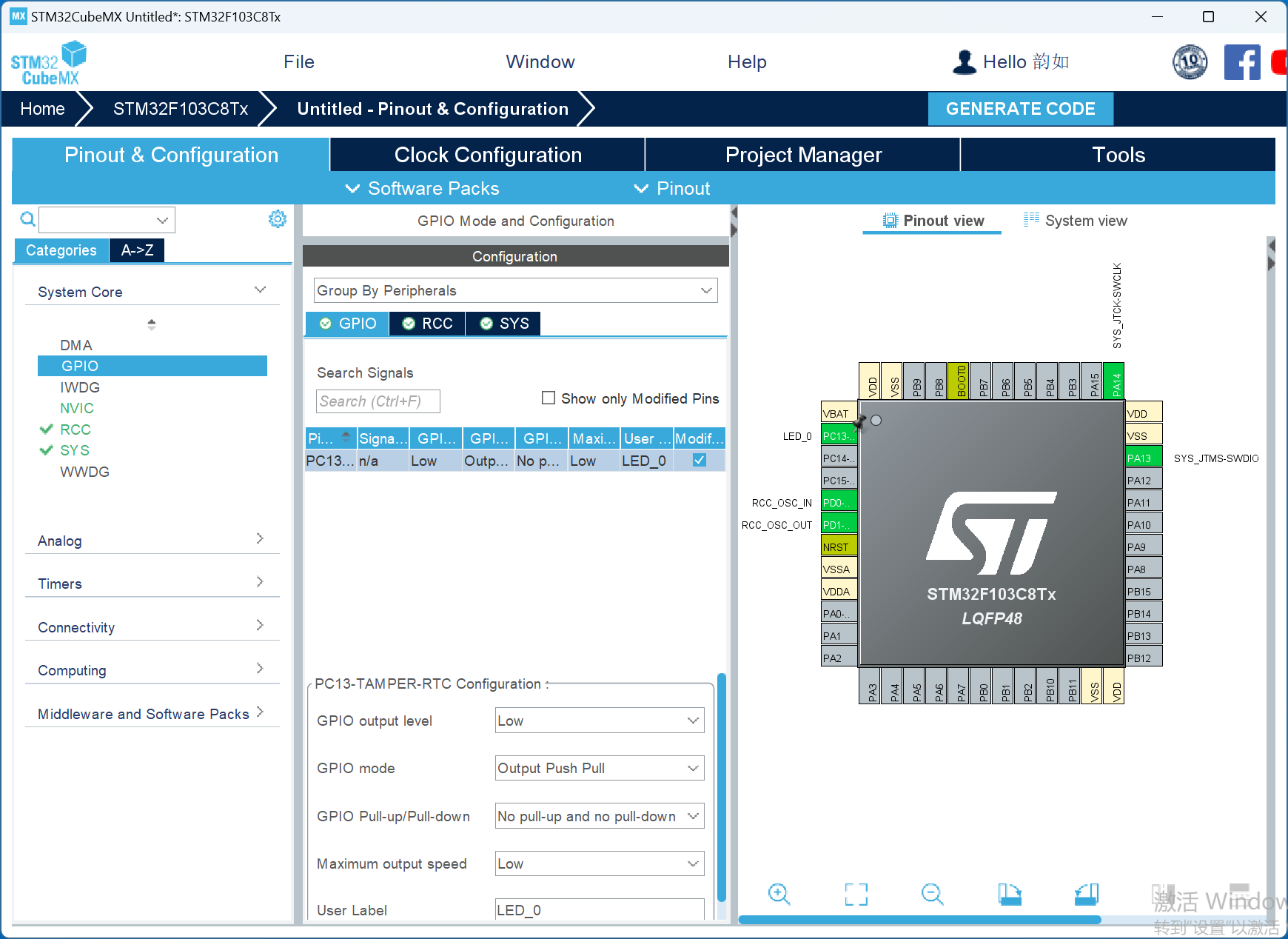Click the STM32CubeMX logo

coord(49,63)
